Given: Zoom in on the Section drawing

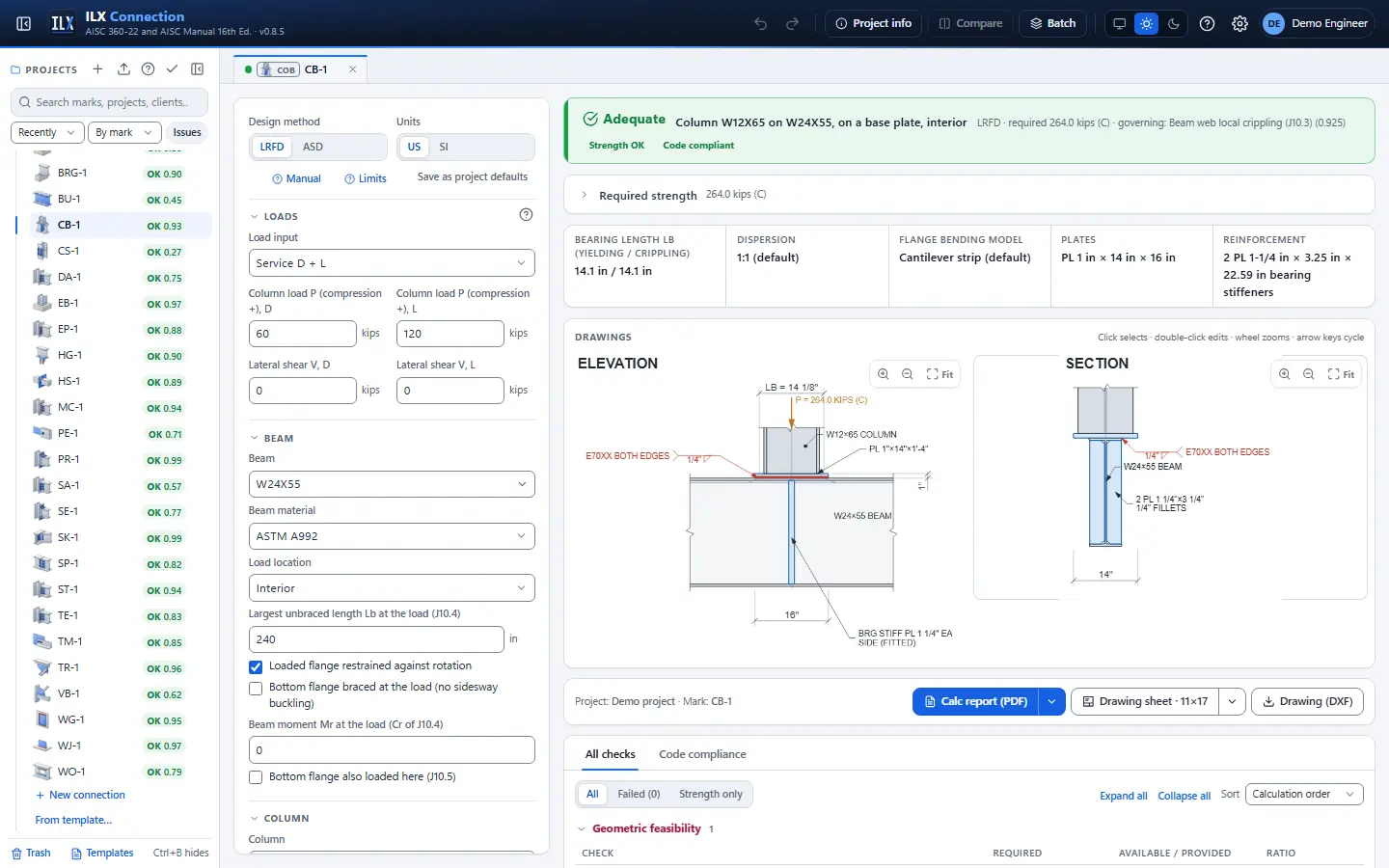Looking at the screenshot, I should click(x=1285, y=374).
